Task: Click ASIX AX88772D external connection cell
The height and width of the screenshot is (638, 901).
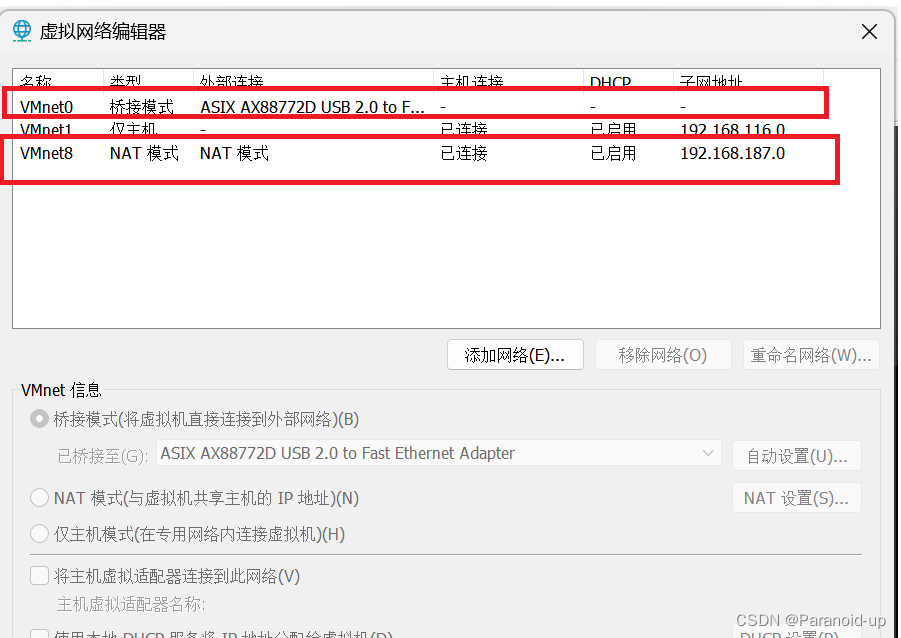Action: pos(313,107)
